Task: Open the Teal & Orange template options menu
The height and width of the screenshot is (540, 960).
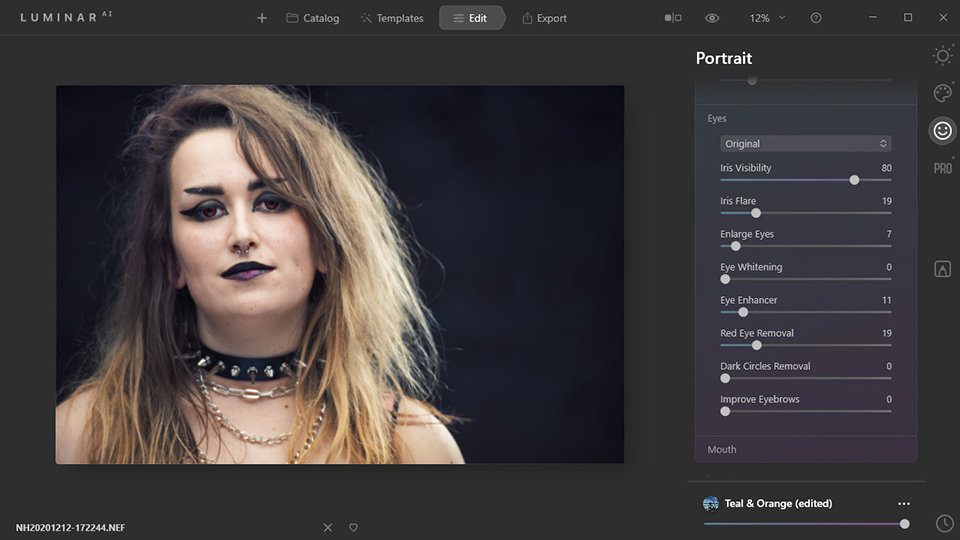Action: pos(904,504)
